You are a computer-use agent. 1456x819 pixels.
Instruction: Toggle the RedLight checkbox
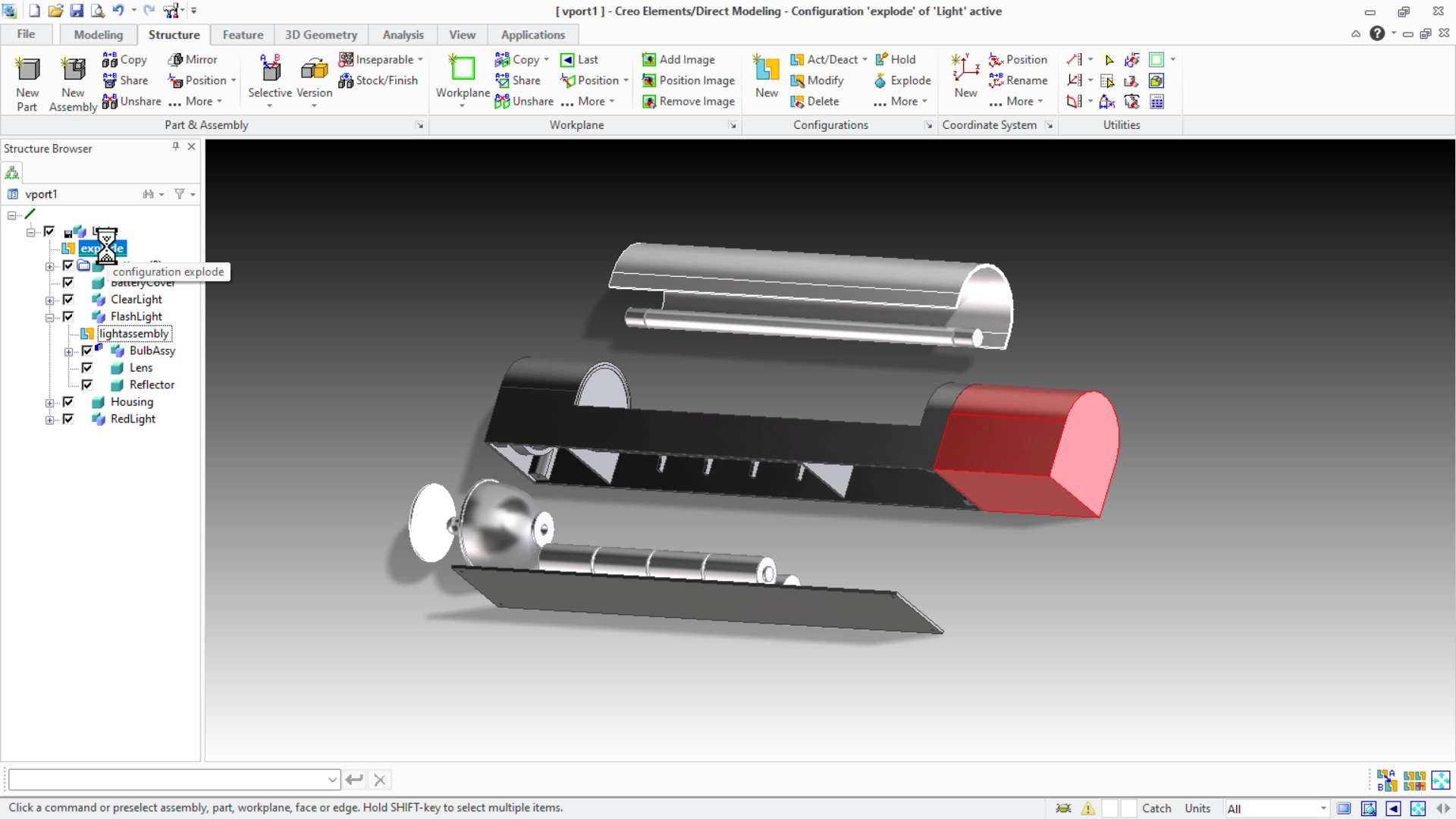click(x=68, y=419)
